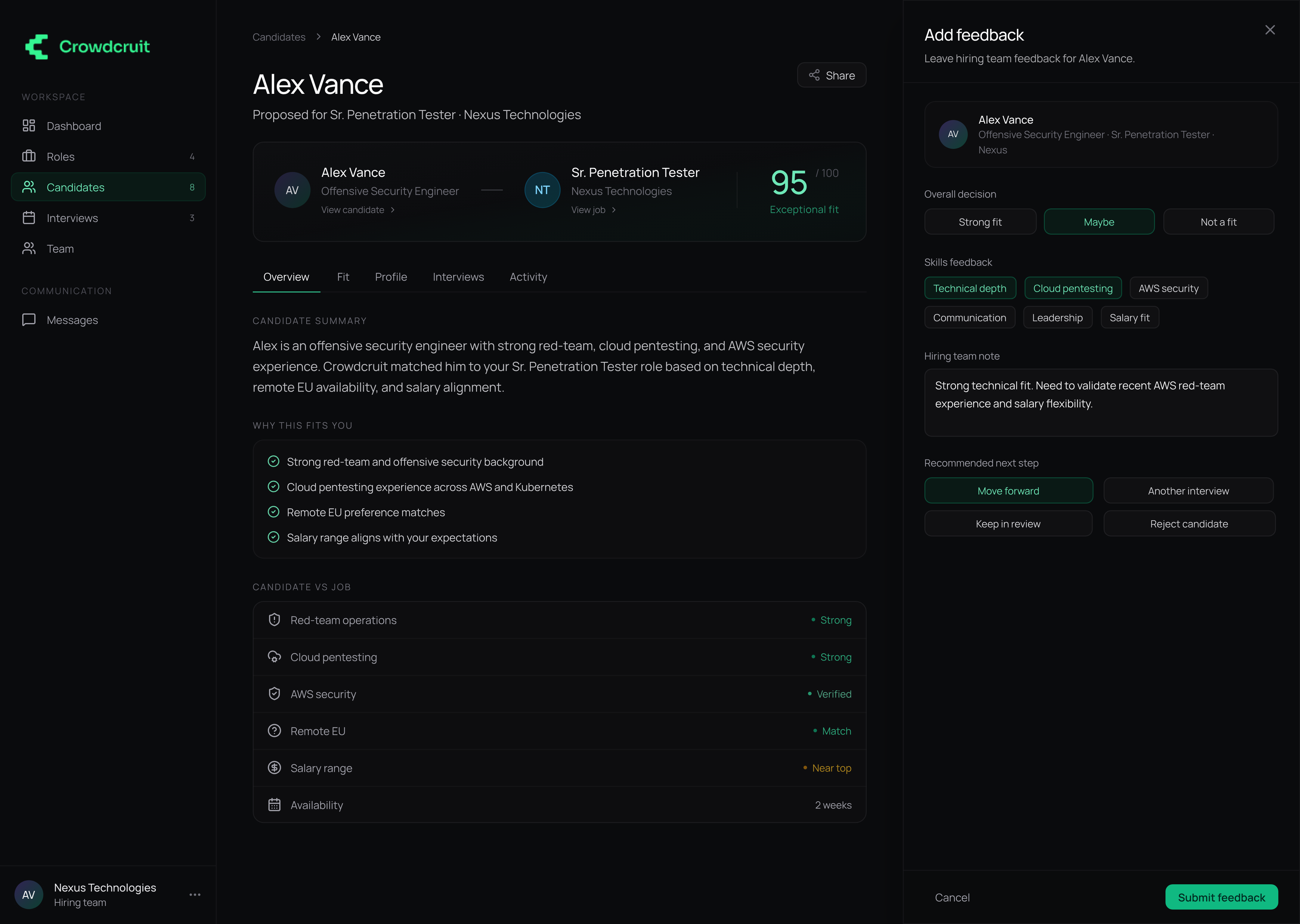Click the share icon in the Share button

pyautogui.click(x=815, y=75)
